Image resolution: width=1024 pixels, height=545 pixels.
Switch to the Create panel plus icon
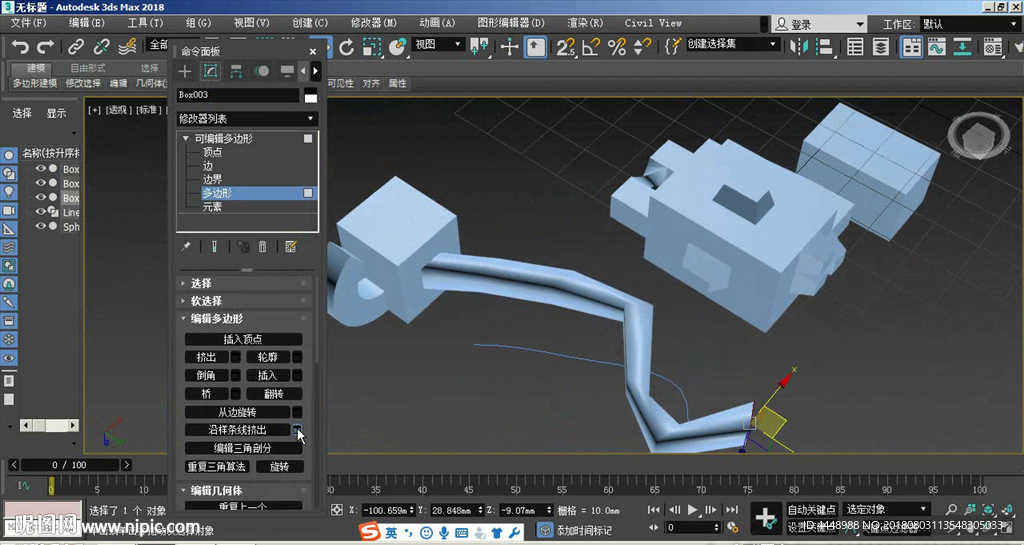185,71
